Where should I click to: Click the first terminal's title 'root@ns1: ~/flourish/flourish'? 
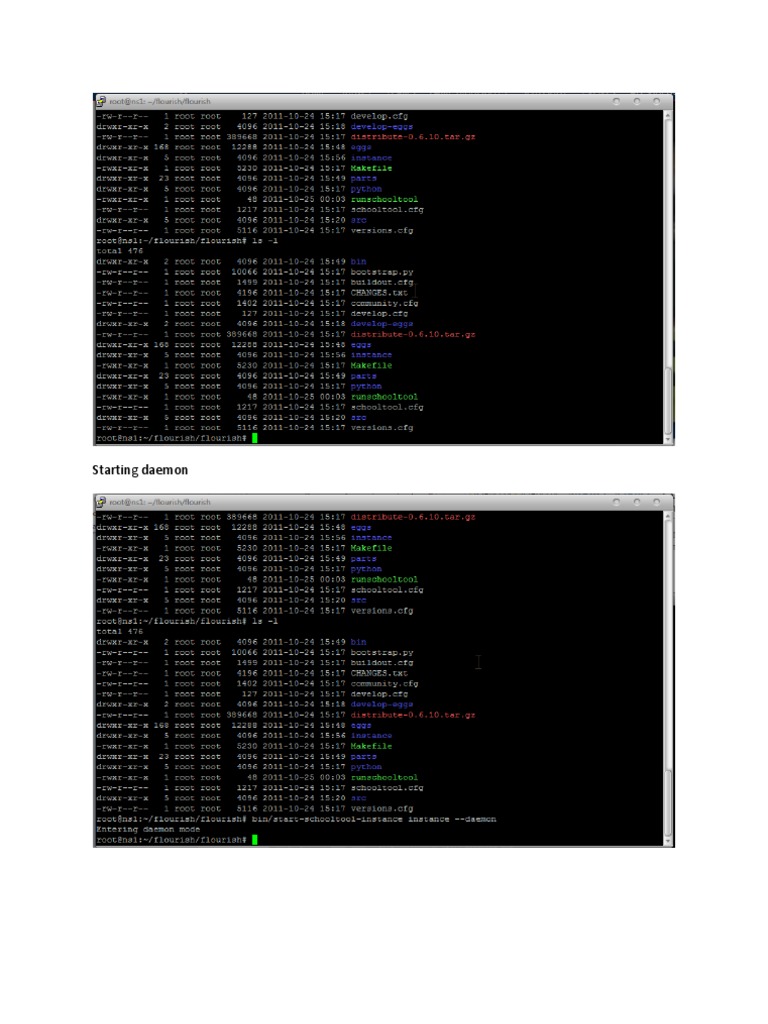(160, 101)
